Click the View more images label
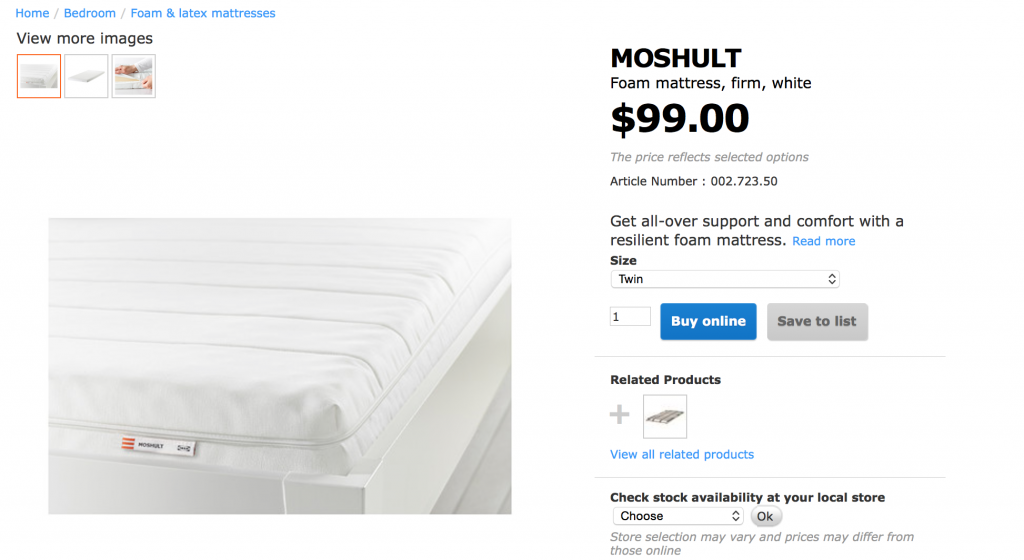The height and width of the screenshot is (560, 1024). (85, 38)
